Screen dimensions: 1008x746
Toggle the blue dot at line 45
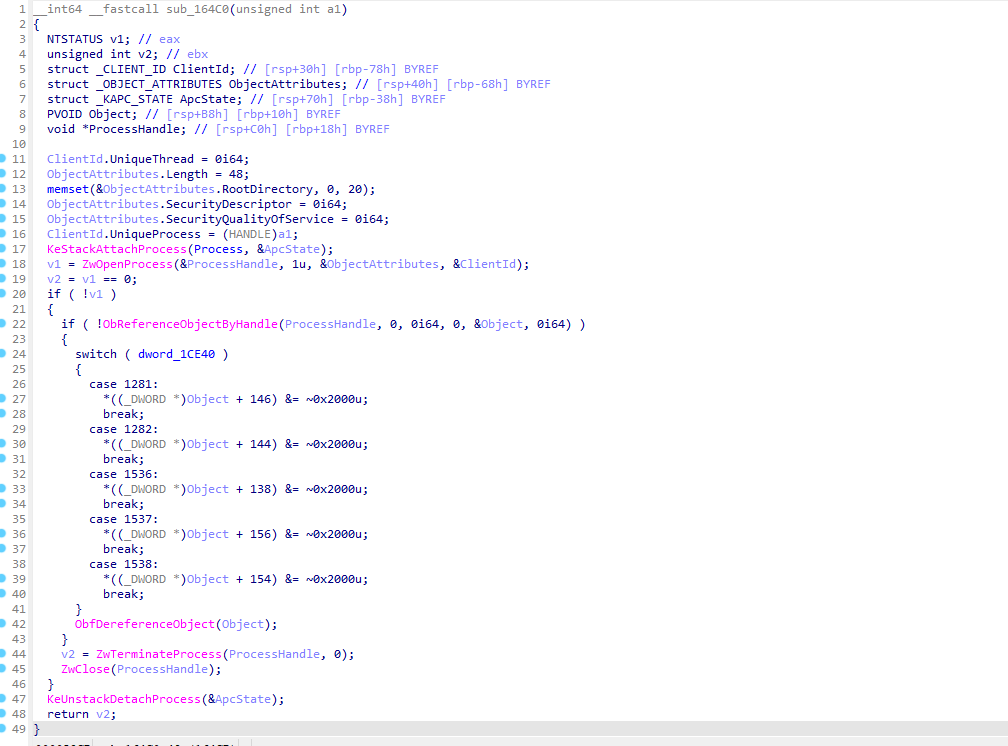[x=5, y=669]
